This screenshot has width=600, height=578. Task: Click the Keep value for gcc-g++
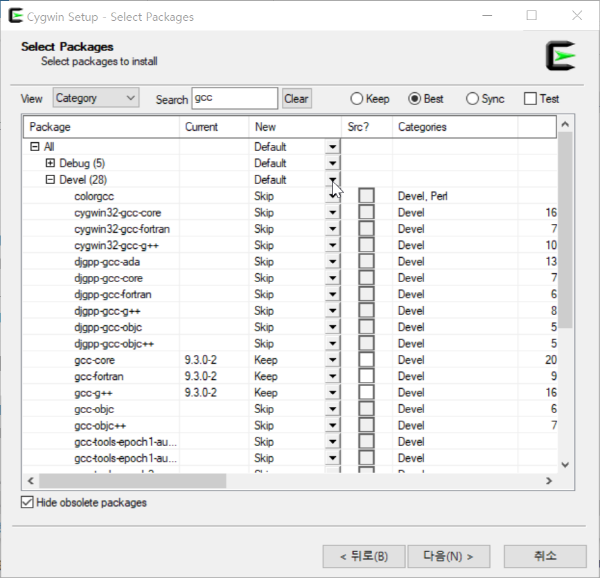pyautogui.click(x=266, y=393)
